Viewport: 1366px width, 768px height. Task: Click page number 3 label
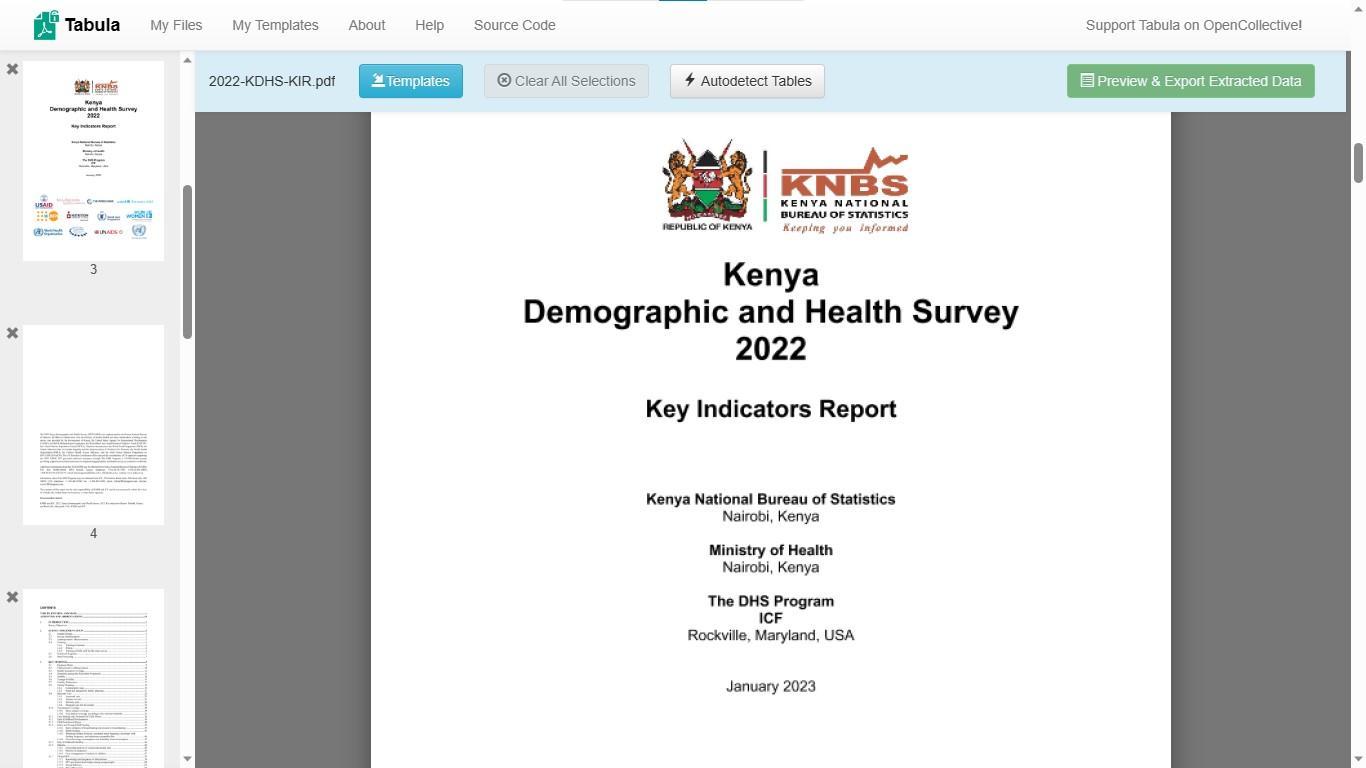[x=93, y=269]
